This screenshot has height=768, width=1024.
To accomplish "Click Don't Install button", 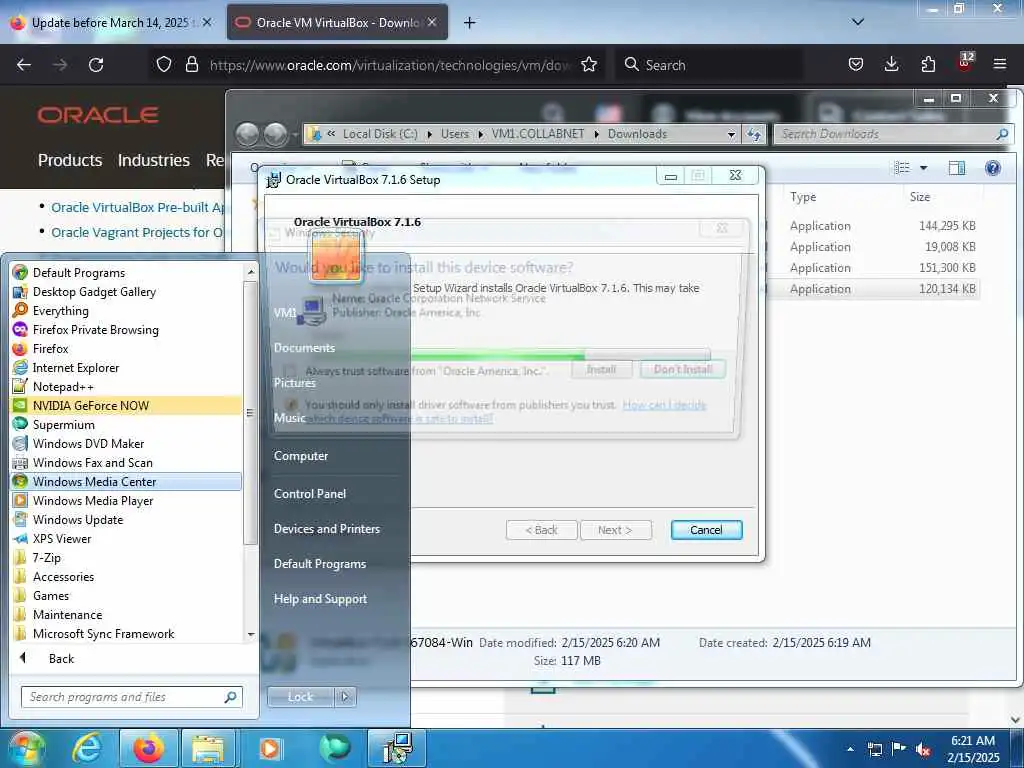I will point(683,370).
